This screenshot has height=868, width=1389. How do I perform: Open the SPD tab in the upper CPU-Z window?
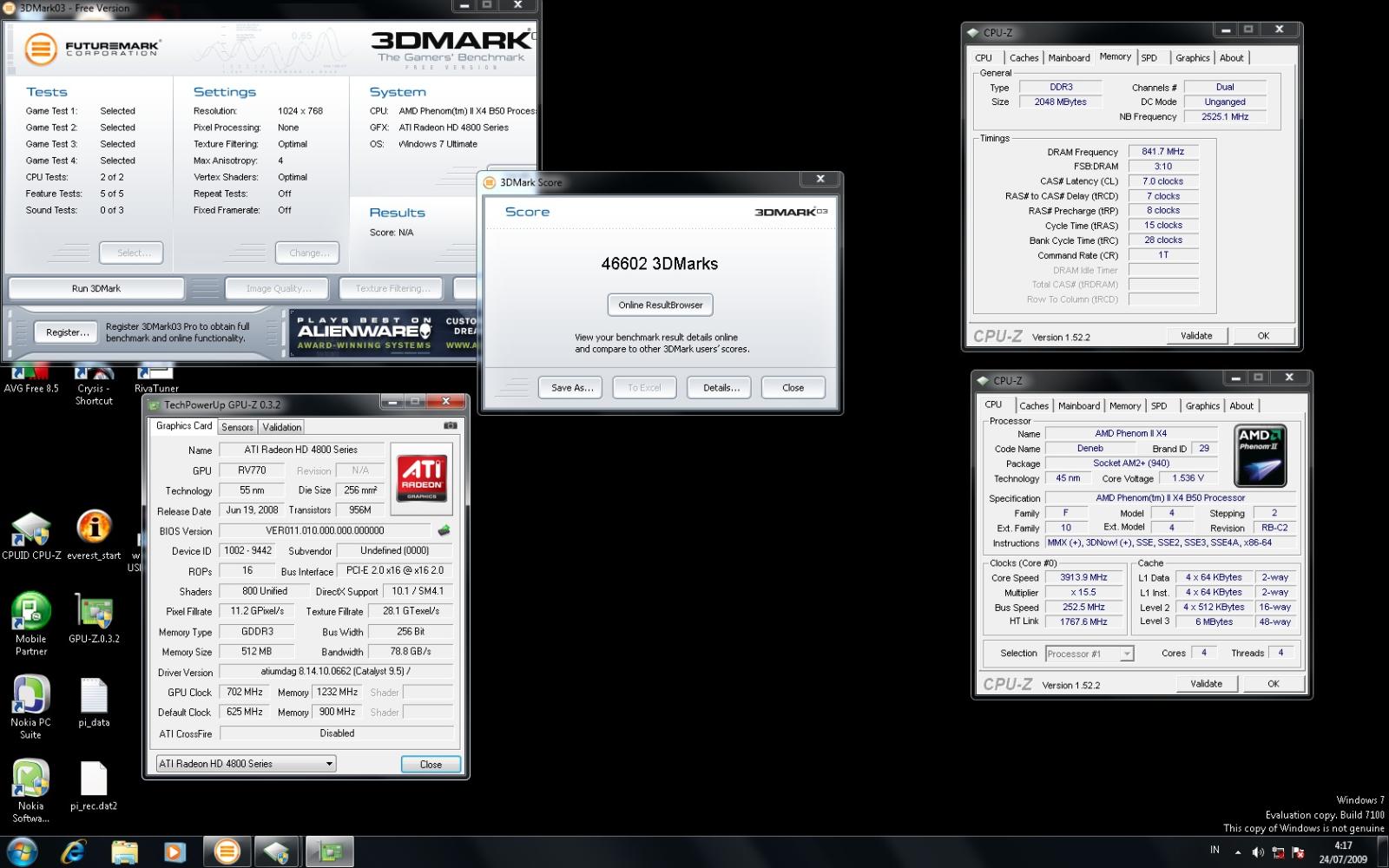1149,58
